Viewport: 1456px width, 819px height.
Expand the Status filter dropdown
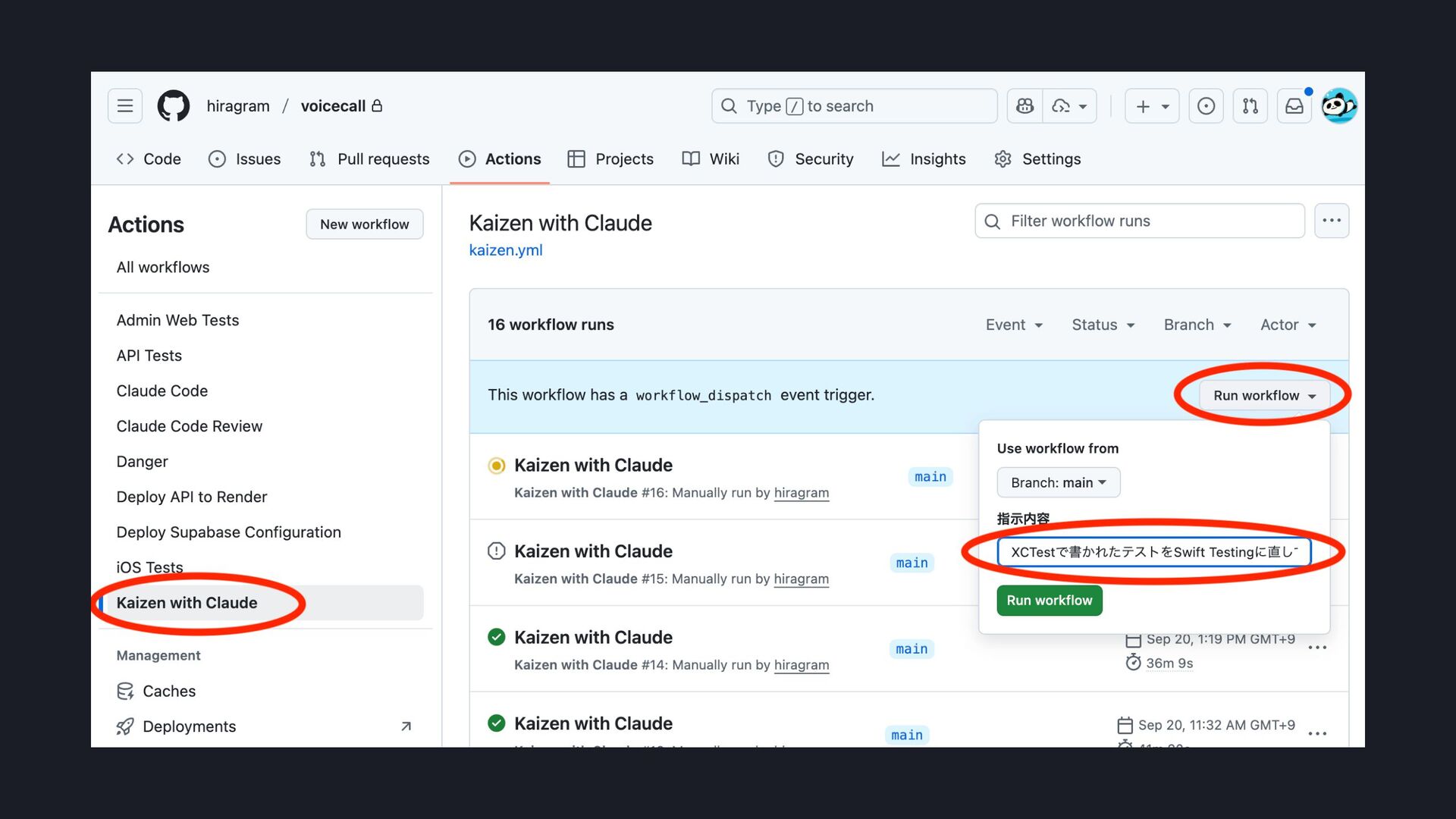coord(1103,325)
